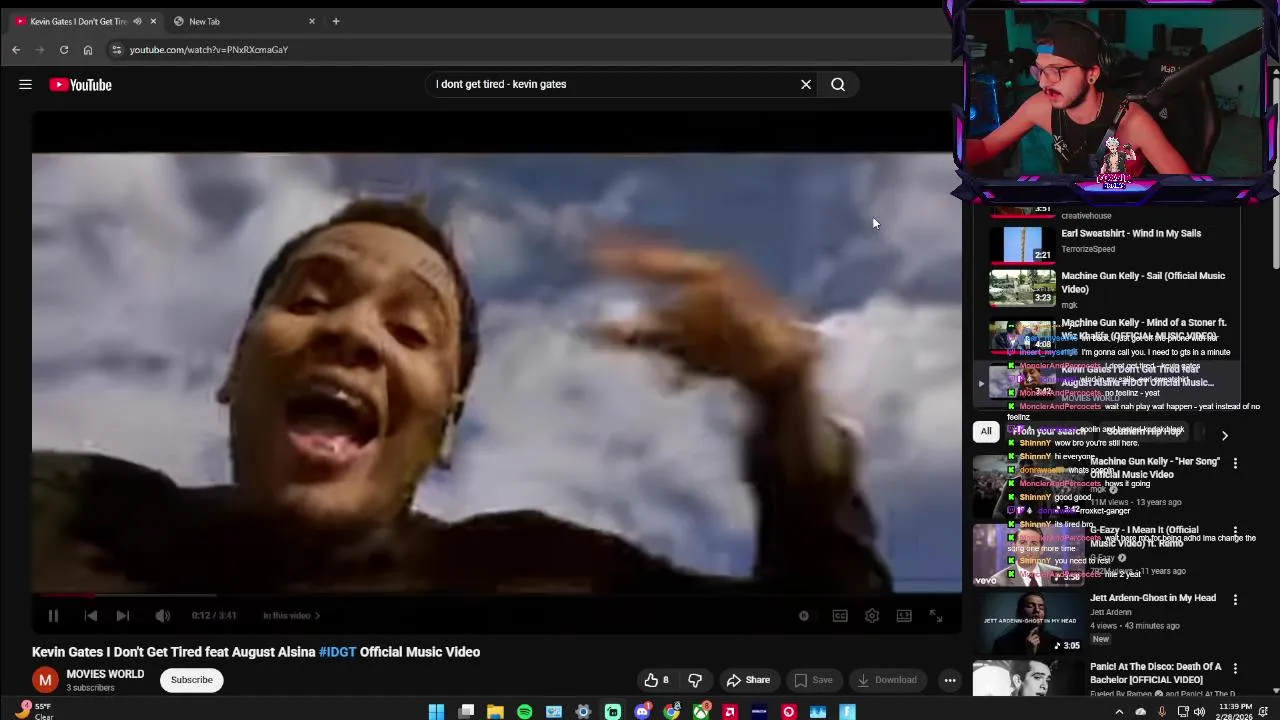Open Task View on taskbar
This screenshot has width=1280, height=720.
pos(466,712)
